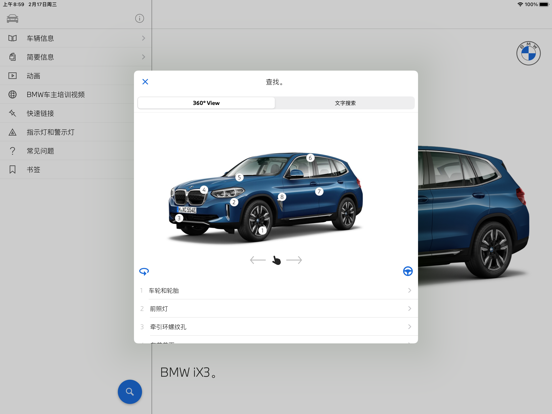
Task: Switch to the 文字搜索 tab
Action: pos(345,103)
